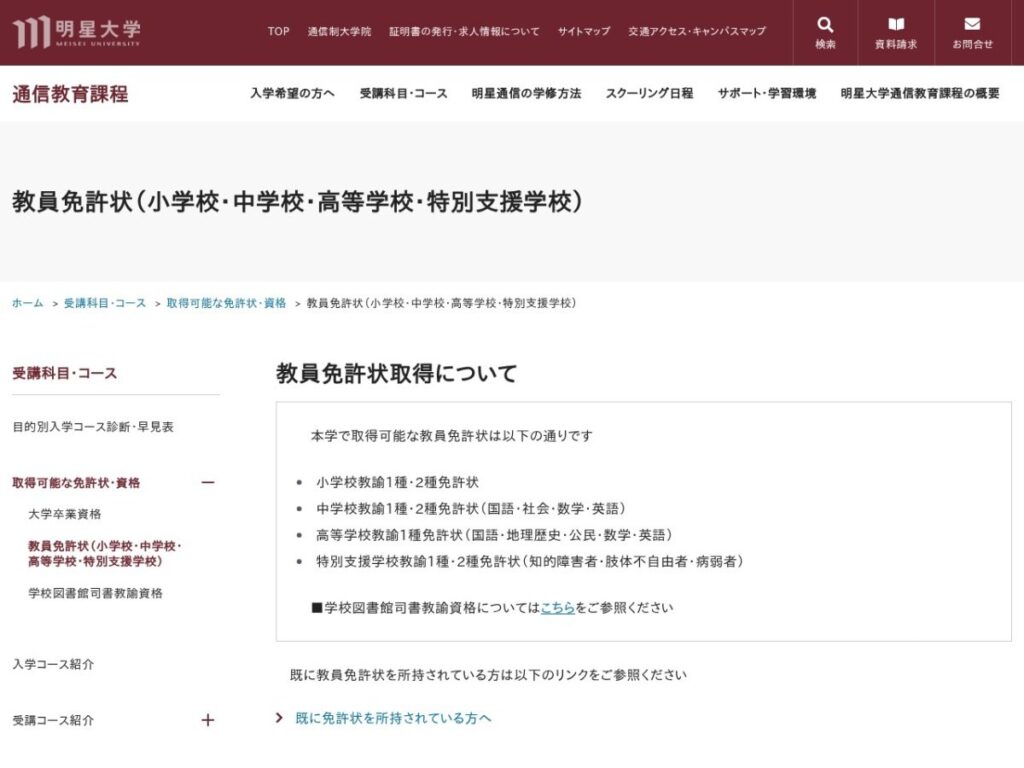Click the お問合せ envelope icon

click(x=972, y=24)
